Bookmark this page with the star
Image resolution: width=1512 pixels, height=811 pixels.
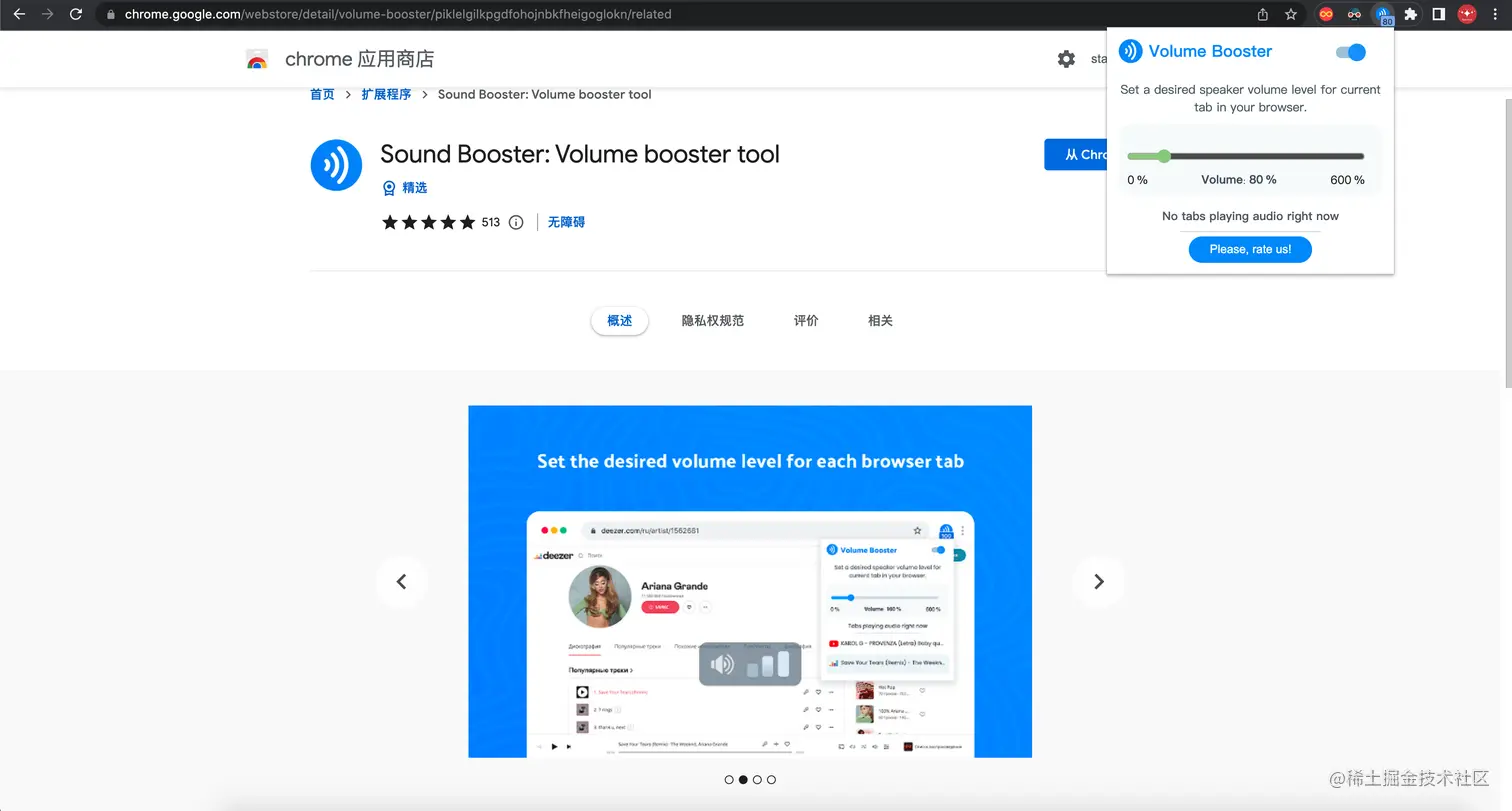coord(1291,15)
